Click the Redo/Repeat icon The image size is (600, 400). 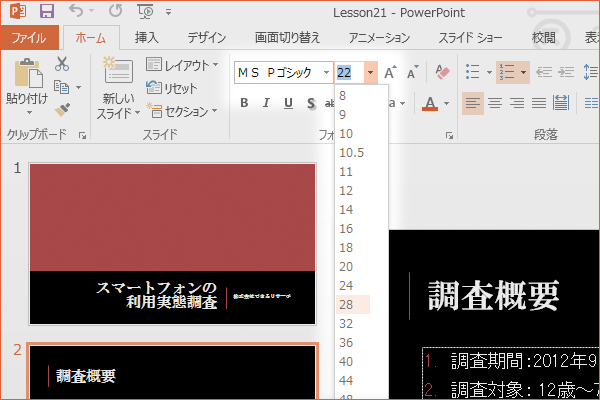click(x=115, y=11)
